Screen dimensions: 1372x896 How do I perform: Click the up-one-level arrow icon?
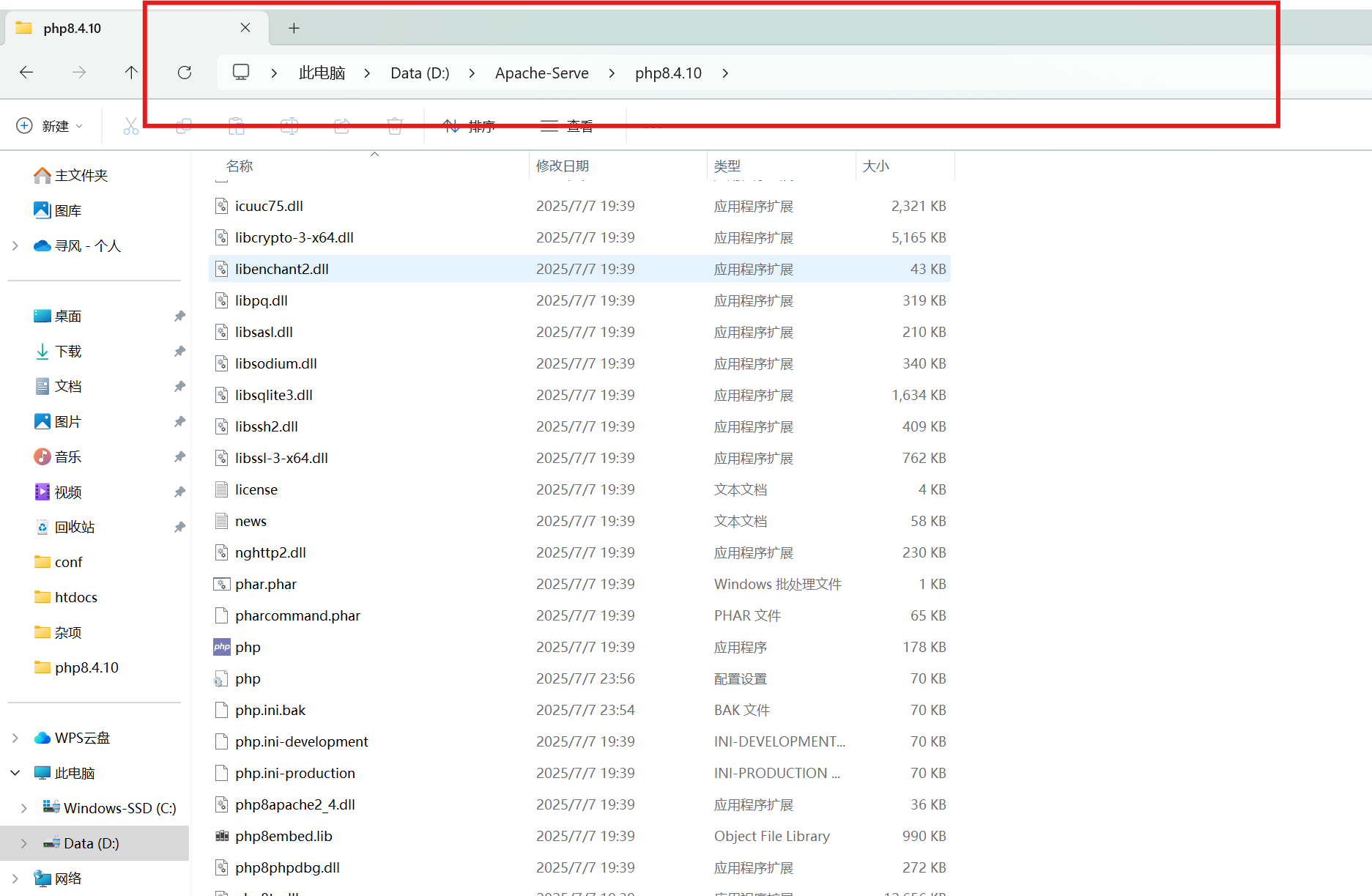131,73
